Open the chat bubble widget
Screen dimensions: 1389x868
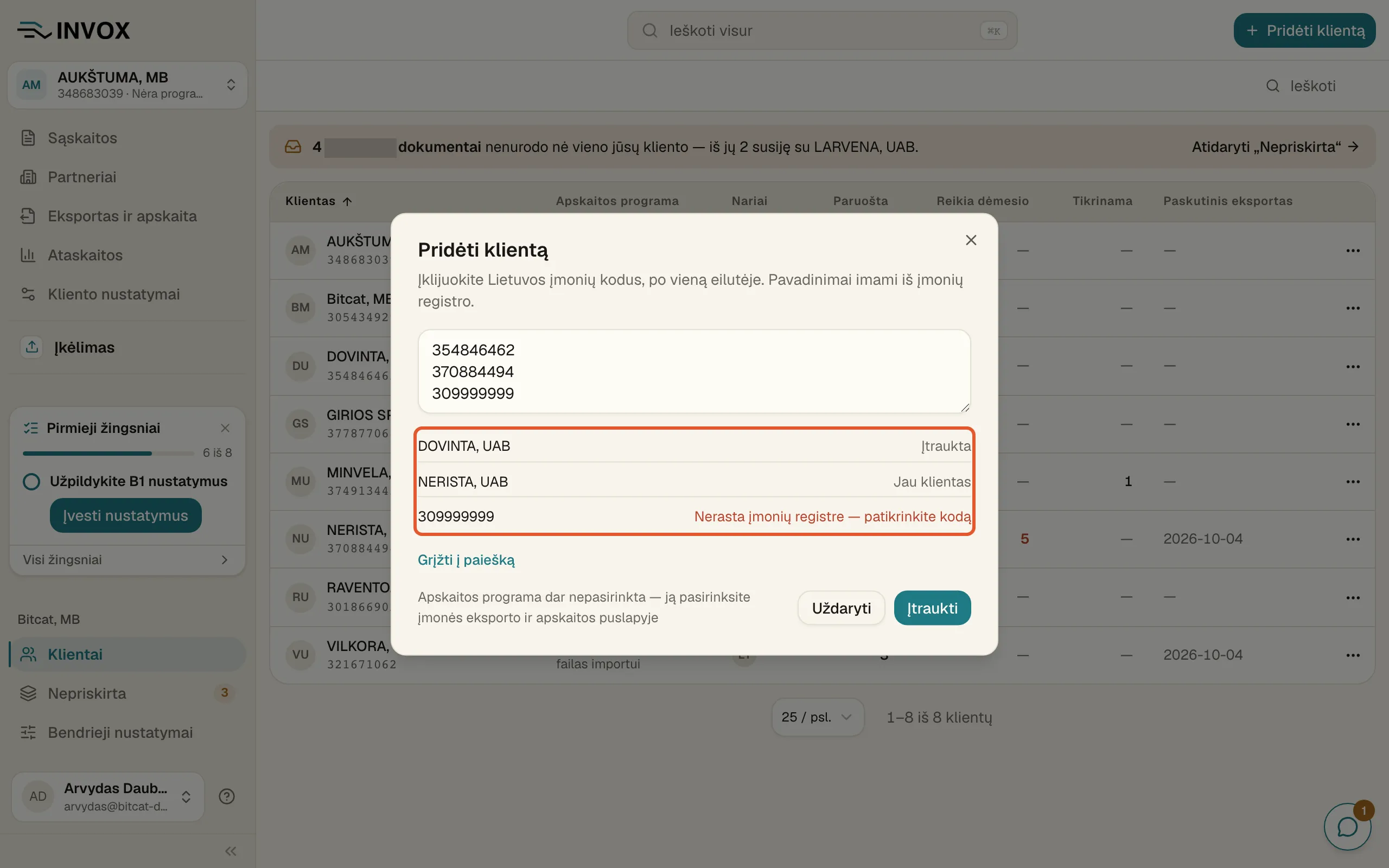click(1347, 827)
